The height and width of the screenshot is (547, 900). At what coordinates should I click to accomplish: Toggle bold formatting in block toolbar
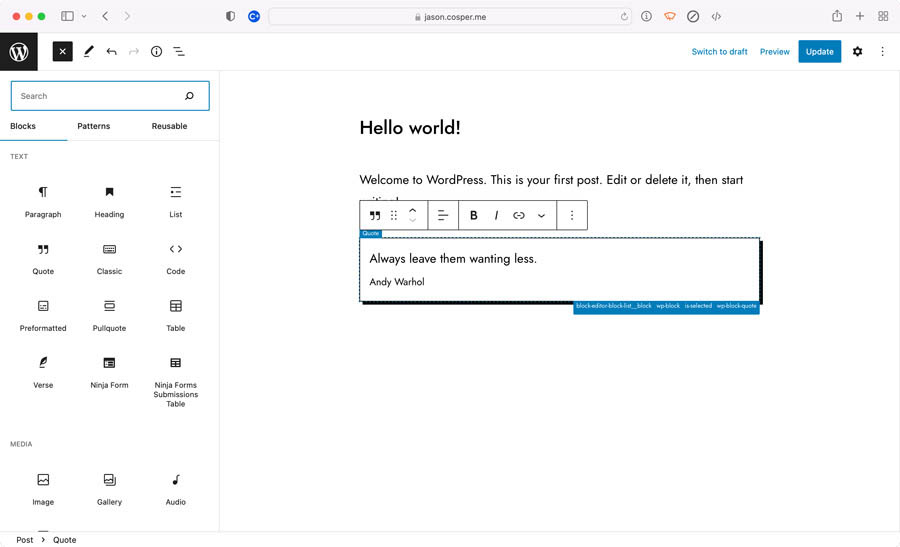[x=474, y=215]
